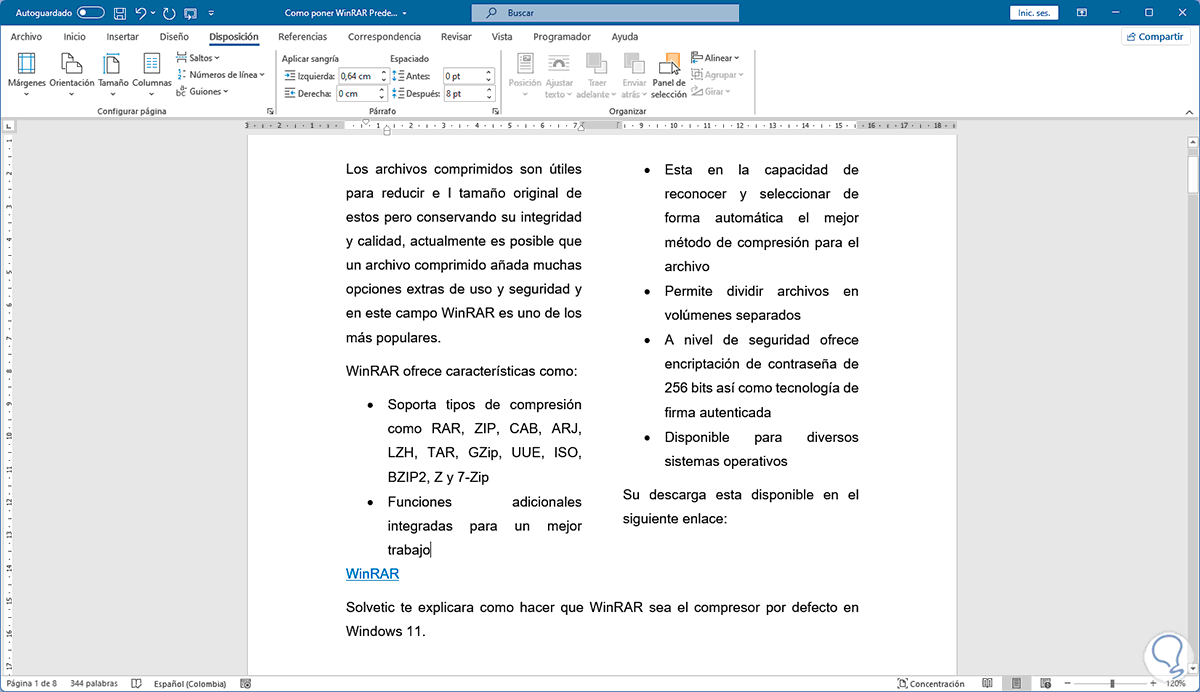Switch to Read Mode view icon
The height and width of the screenshot is (692, 1200).
988,684
